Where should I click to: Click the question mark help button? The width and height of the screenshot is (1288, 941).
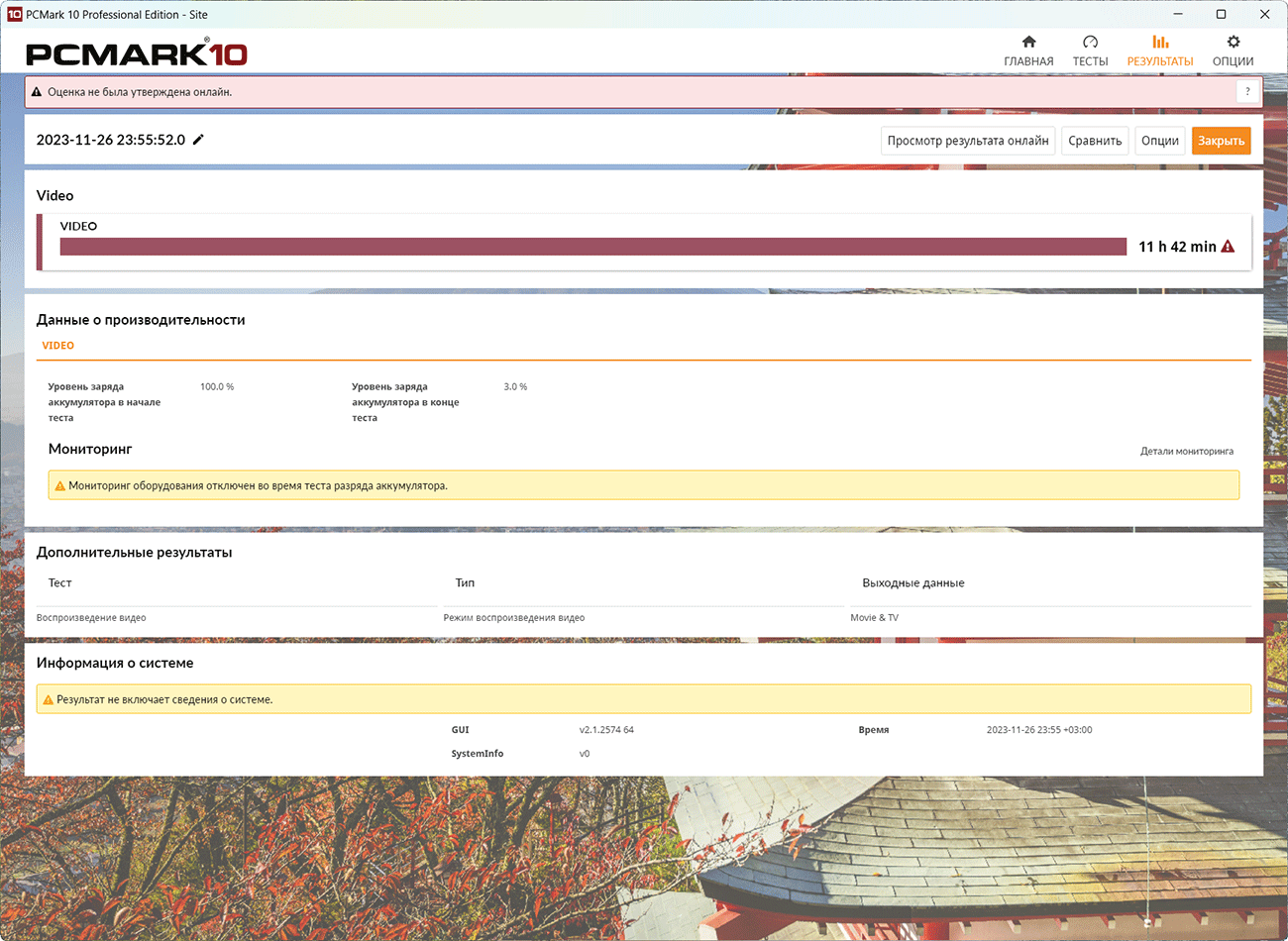[1247, 92]
